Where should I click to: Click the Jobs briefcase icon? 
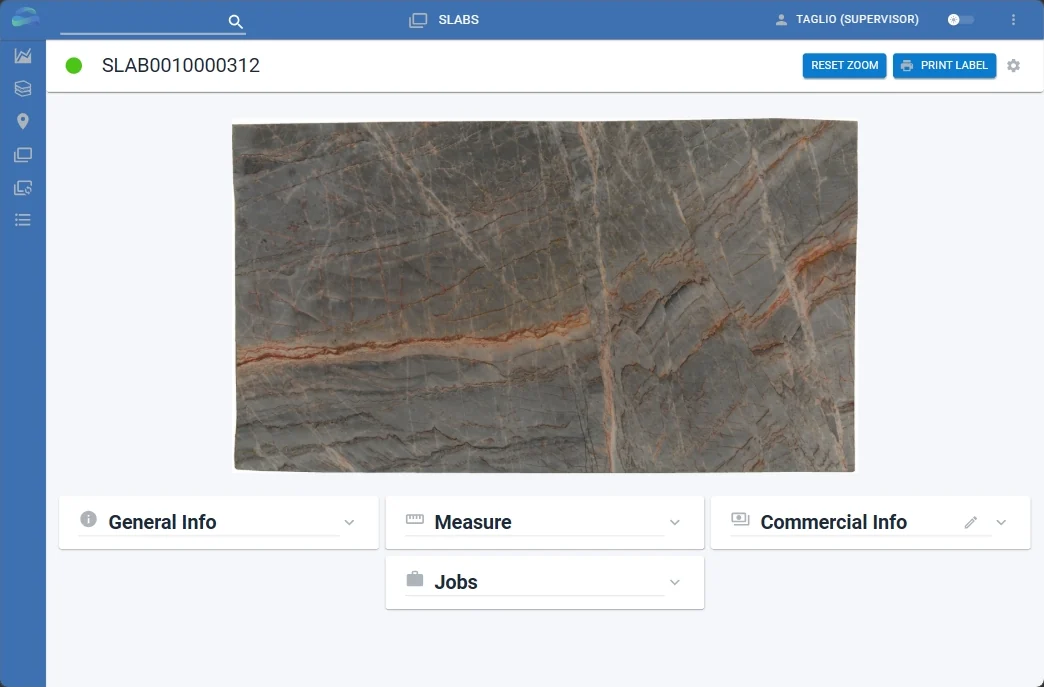pyautogui.click(x=415, y=578)
